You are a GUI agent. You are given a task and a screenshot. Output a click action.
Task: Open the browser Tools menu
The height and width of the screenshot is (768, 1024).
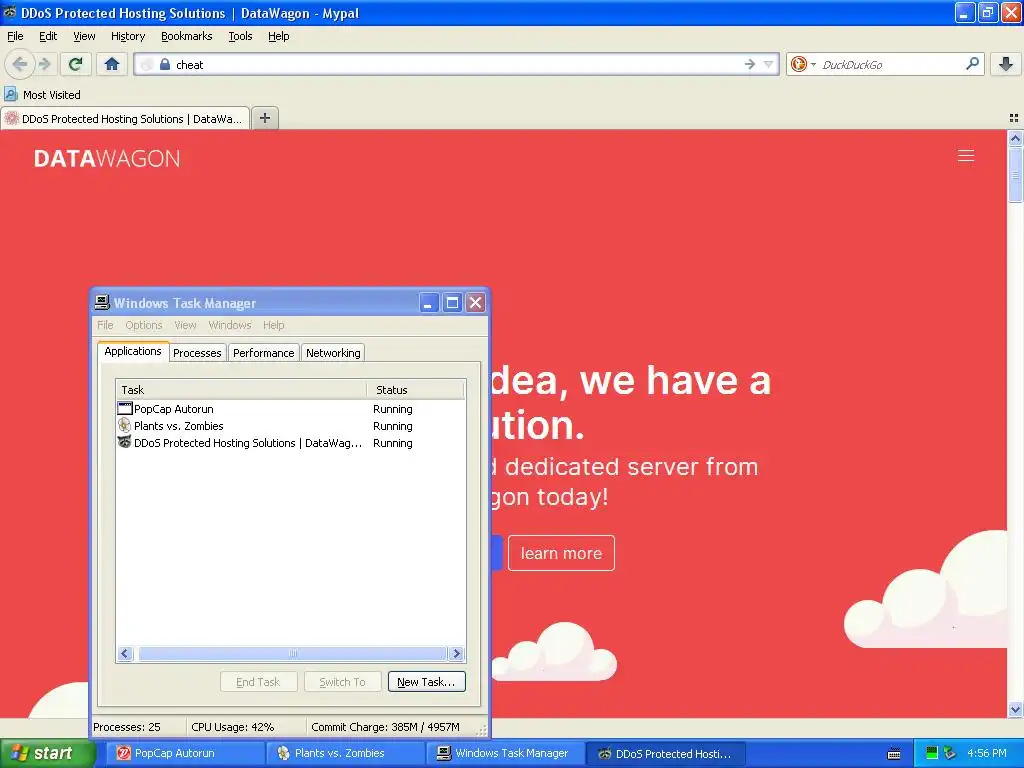[x=240, y=36]
